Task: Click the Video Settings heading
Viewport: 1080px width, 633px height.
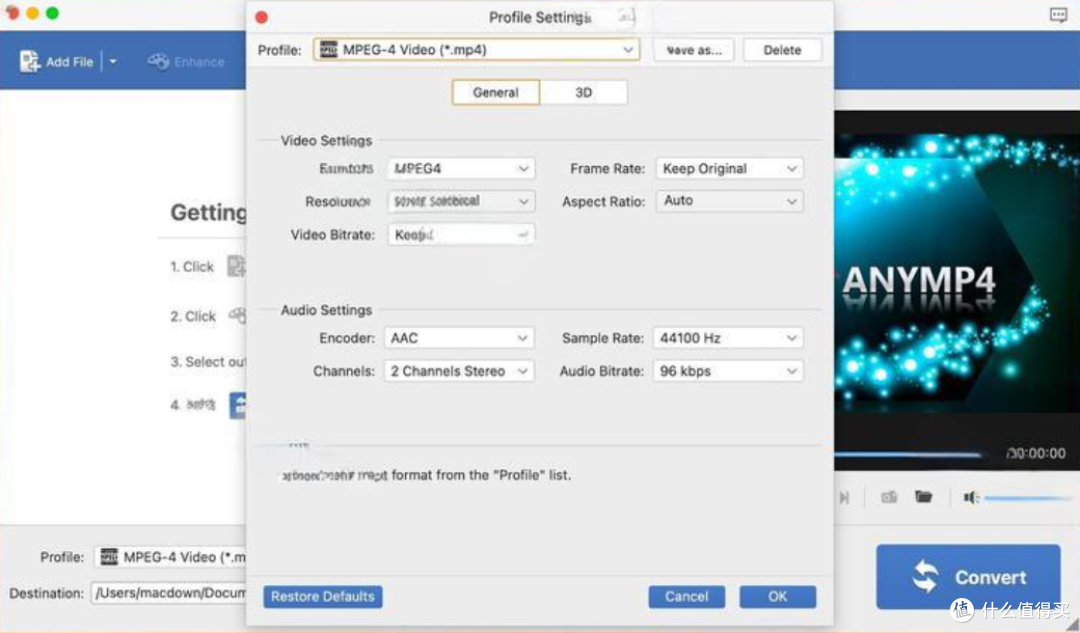Action: pos(326,141)
